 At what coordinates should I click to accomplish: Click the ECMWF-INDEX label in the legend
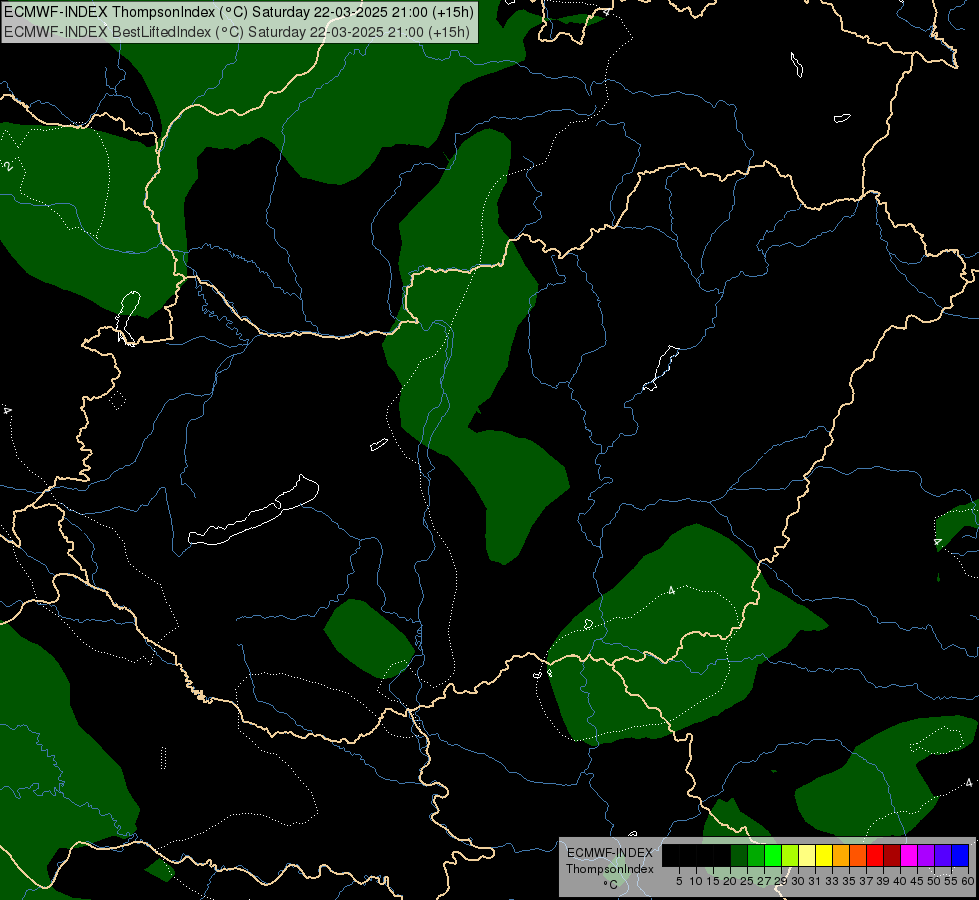point(609,853)
